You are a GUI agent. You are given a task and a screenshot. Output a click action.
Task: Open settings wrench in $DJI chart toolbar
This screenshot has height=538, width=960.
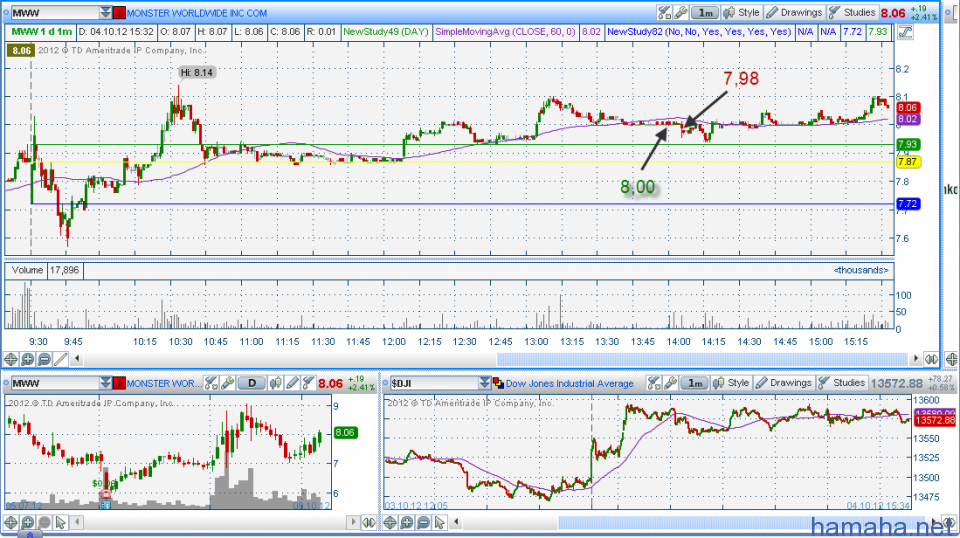pos(670,383)
